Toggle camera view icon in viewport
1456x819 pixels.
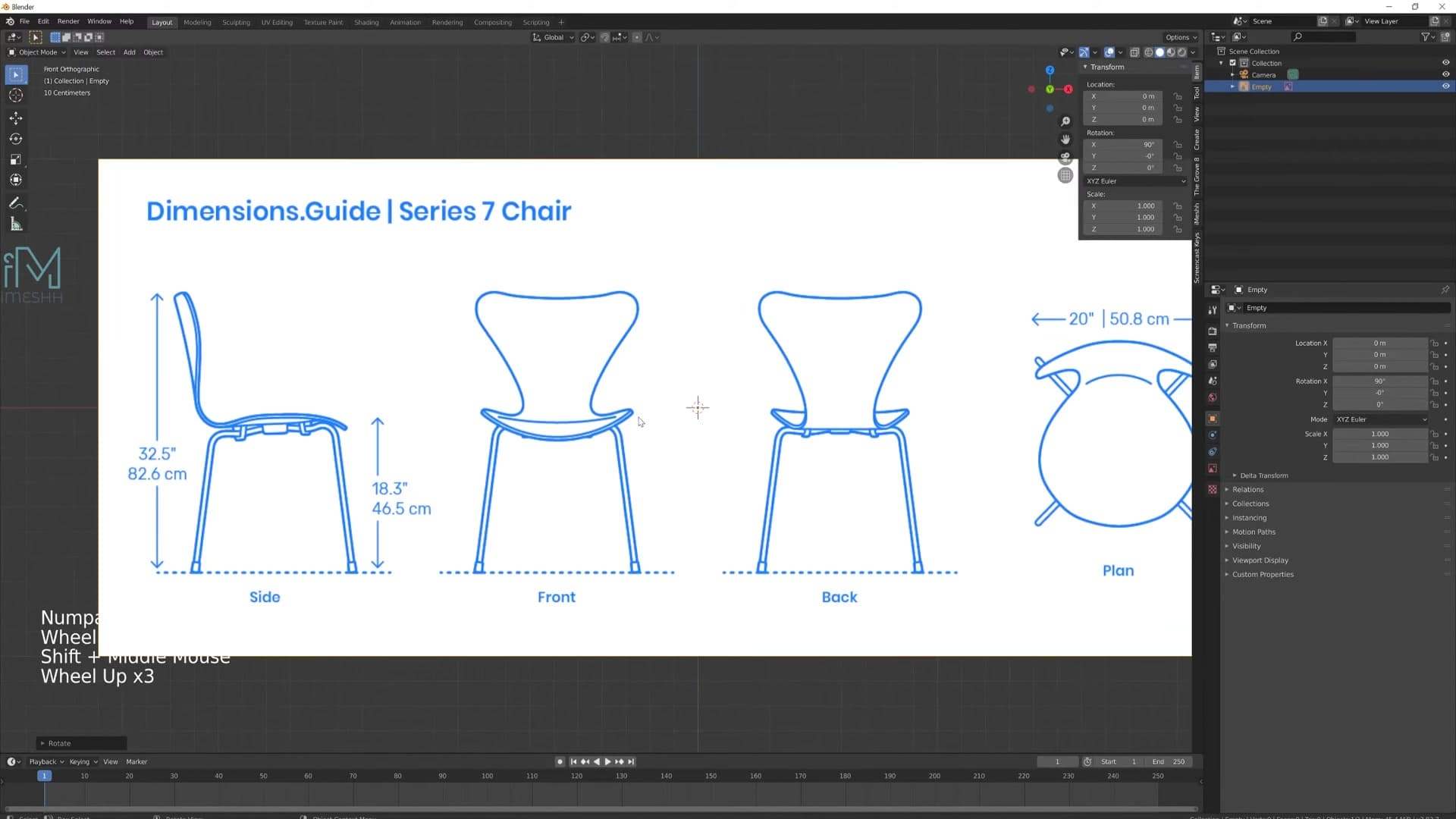point(1065,157)
